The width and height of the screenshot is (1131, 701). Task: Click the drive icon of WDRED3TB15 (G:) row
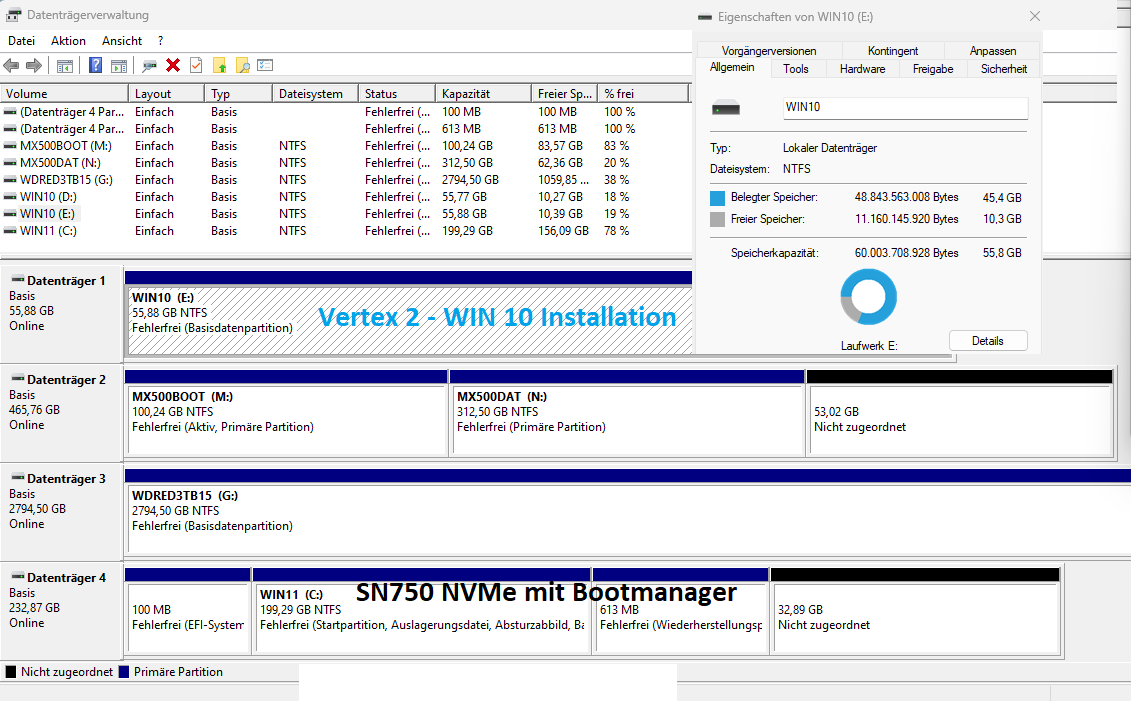pos(10,180)
